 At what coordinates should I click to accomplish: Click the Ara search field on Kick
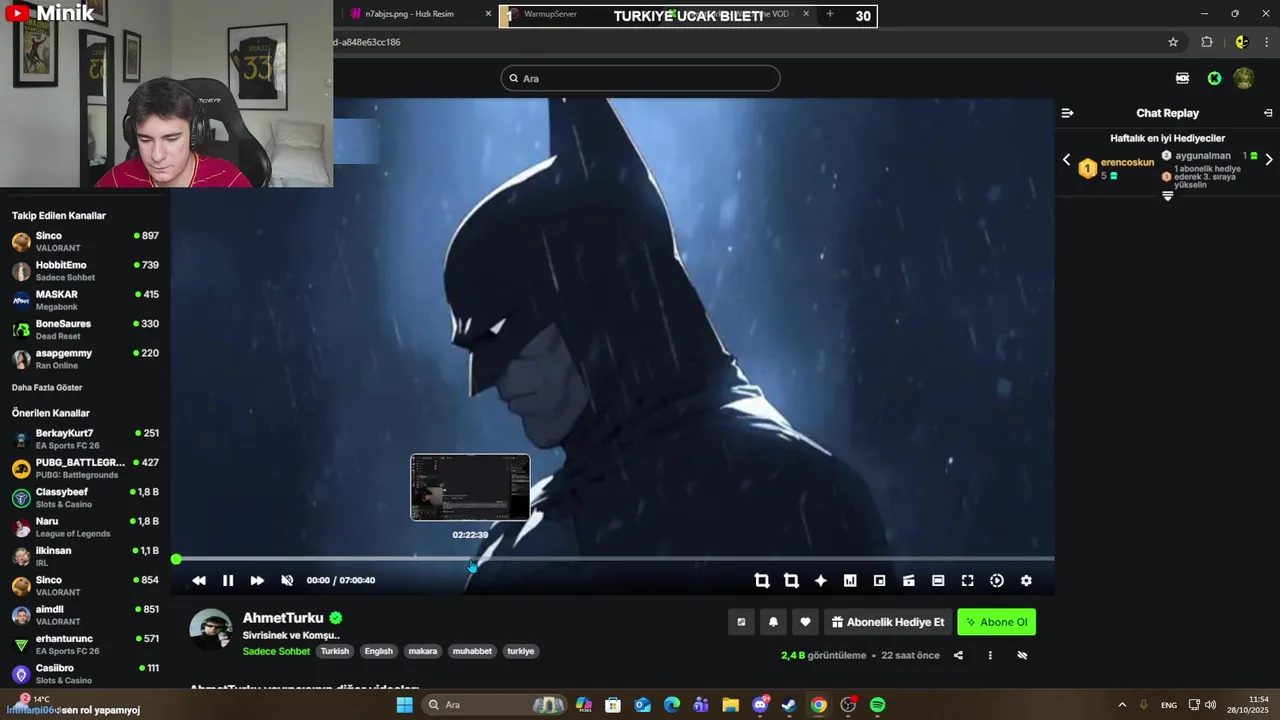pyautogui.click(x=640, y=78)
